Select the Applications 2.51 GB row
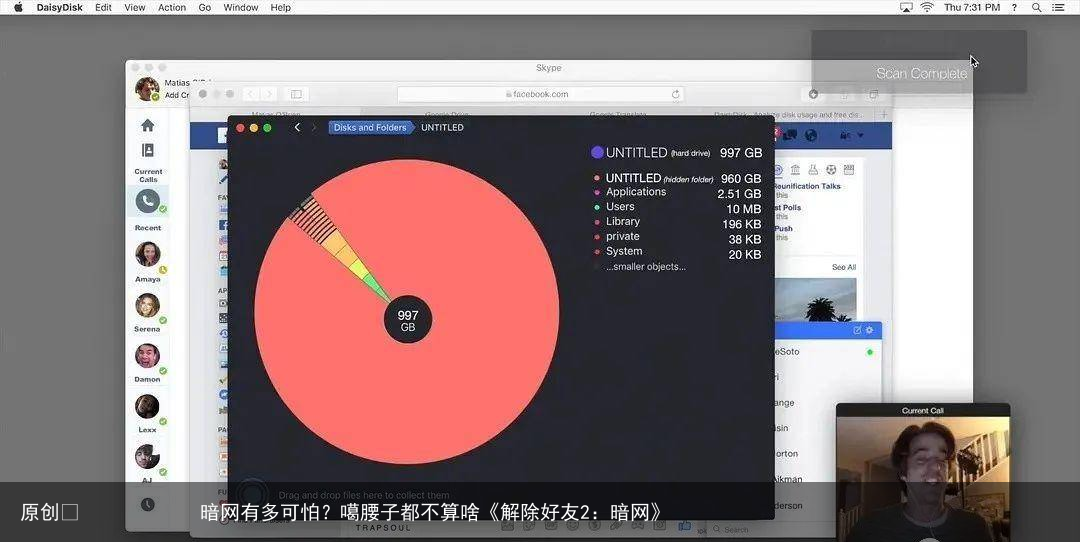Viewport: 1080px width, 542px height. [677, 193]
